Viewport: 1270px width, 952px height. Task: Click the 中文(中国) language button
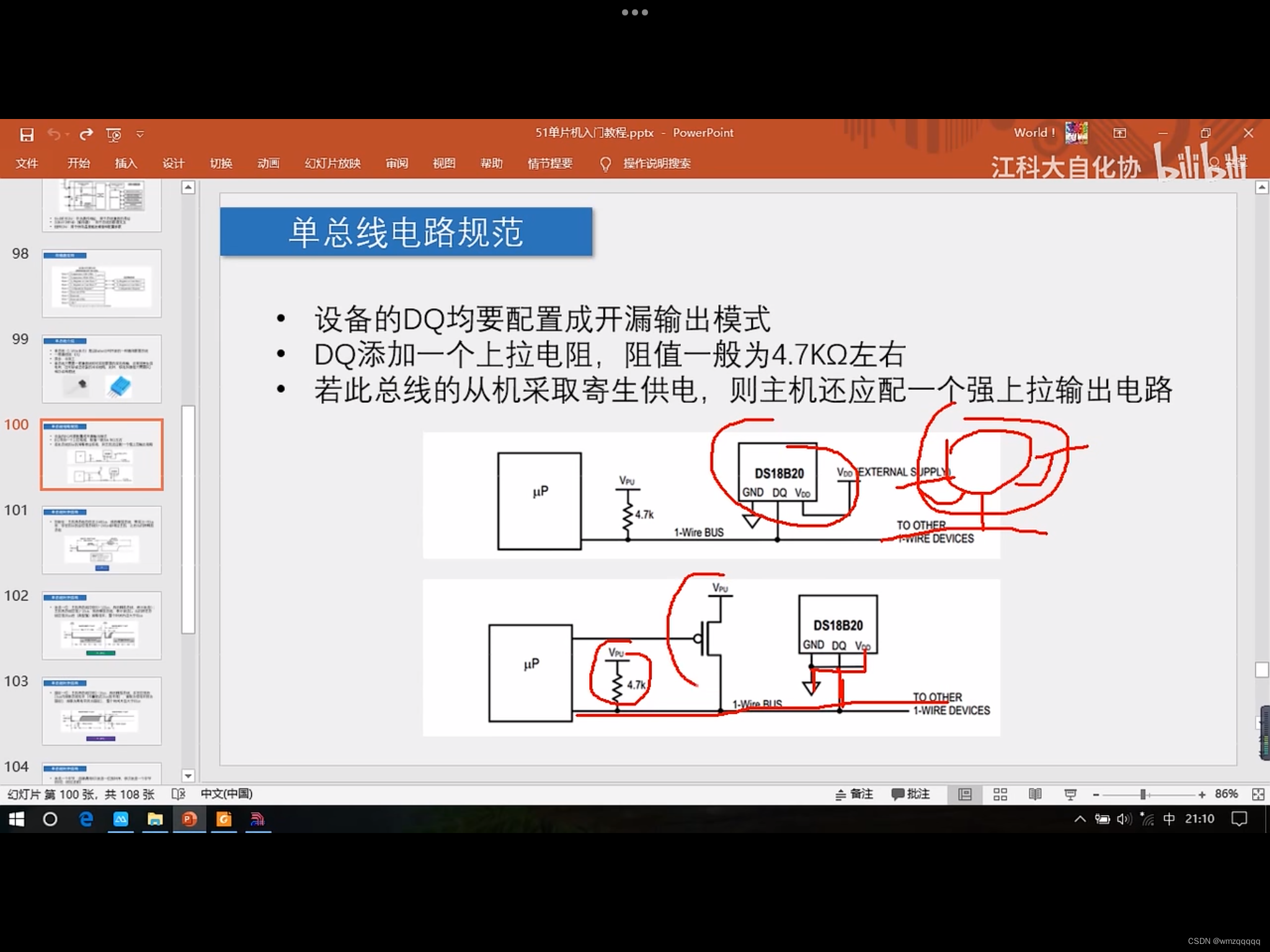pos(226,794)
